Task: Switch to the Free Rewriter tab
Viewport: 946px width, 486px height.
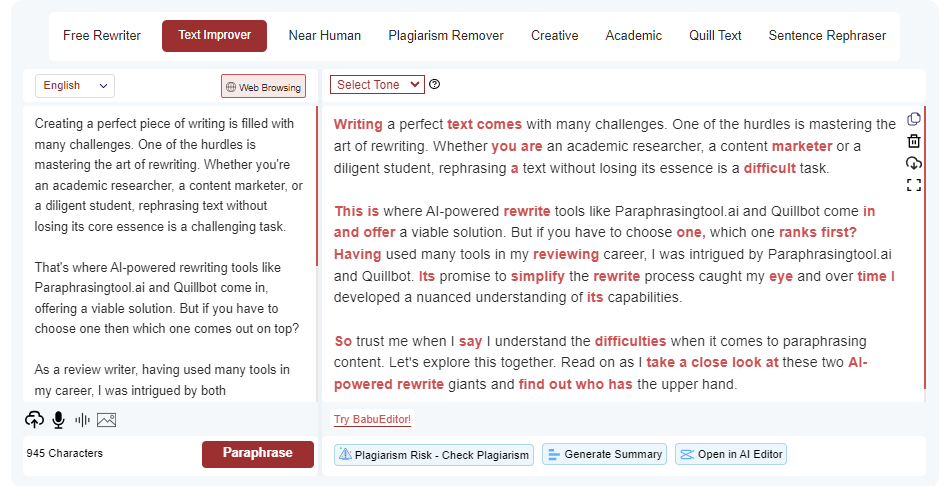Action: pos(102,36)
